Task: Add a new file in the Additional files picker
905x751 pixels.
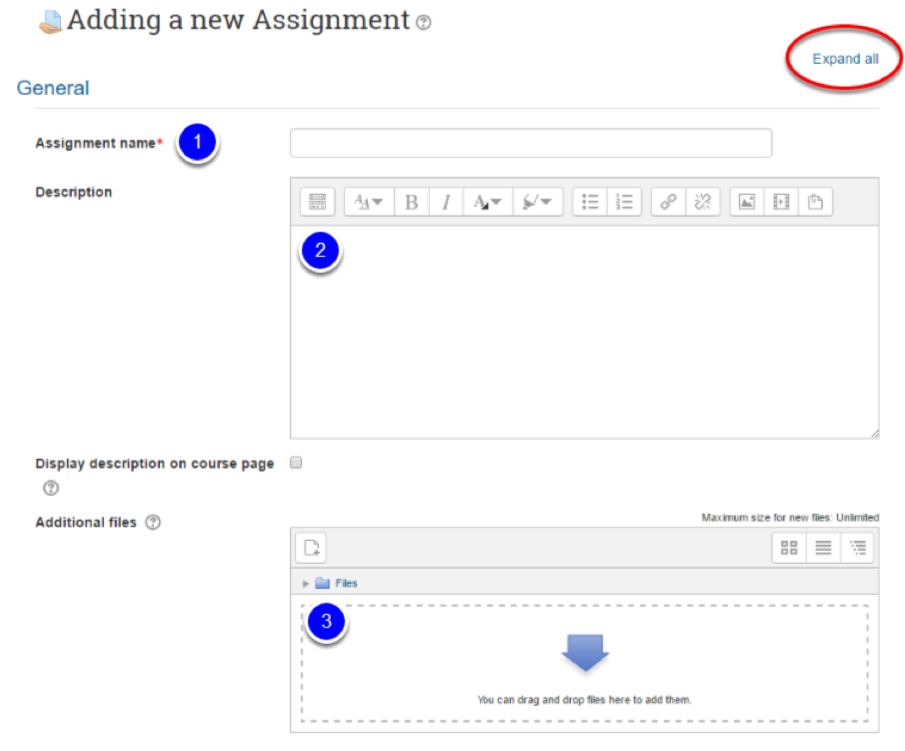Action: coord(310,546)
